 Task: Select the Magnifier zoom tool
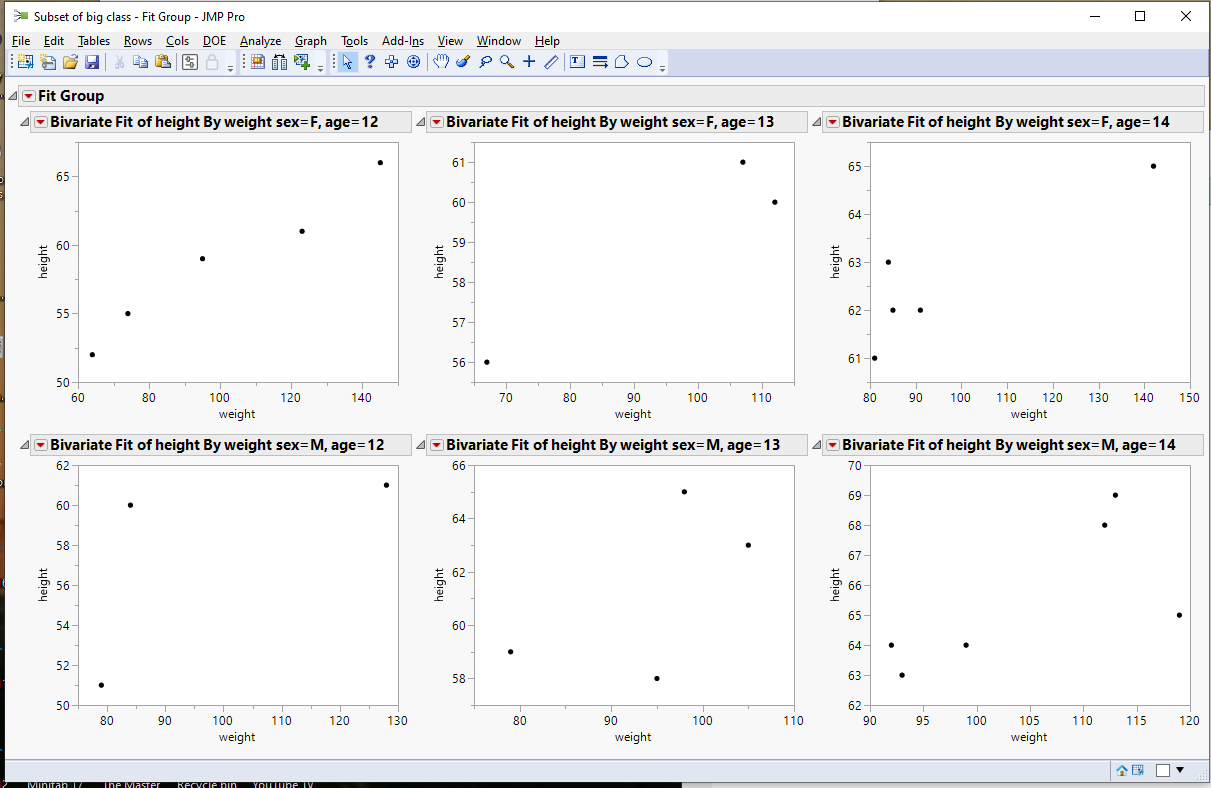pyautogui.click(x=505, y=61)
